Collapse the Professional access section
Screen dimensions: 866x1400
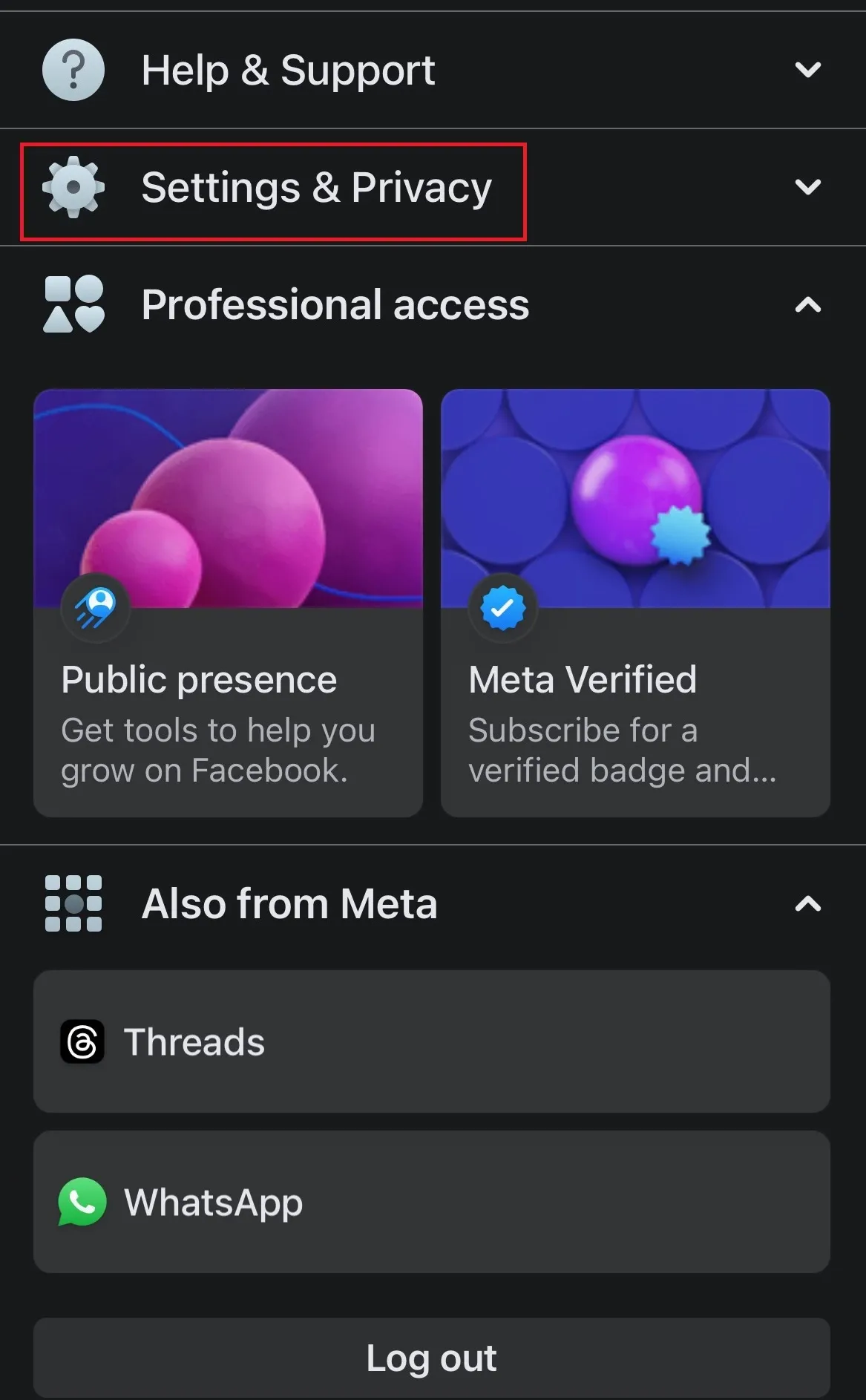(807, 304)
